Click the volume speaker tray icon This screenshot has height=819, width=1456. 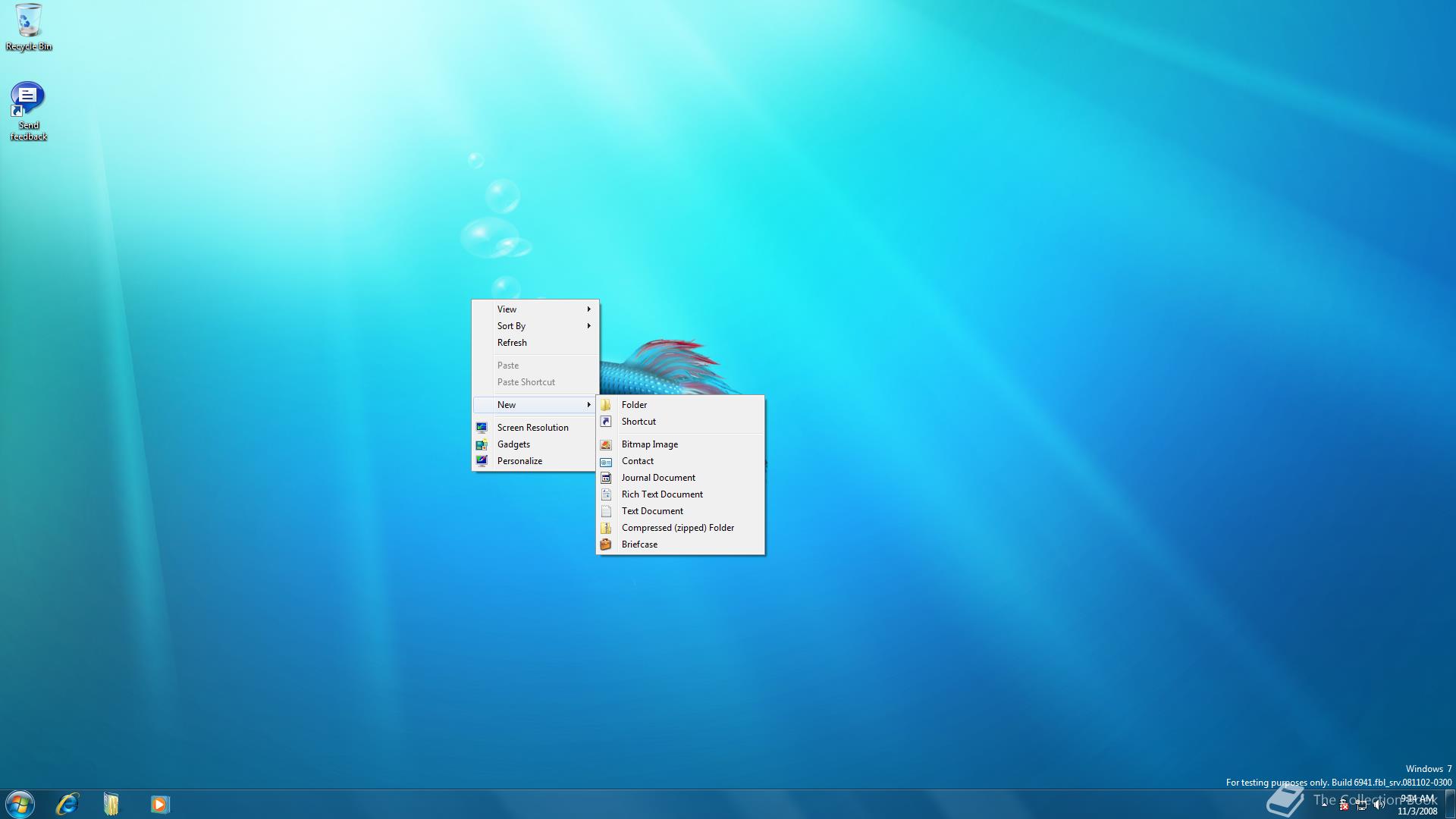tap(1379, 805)
